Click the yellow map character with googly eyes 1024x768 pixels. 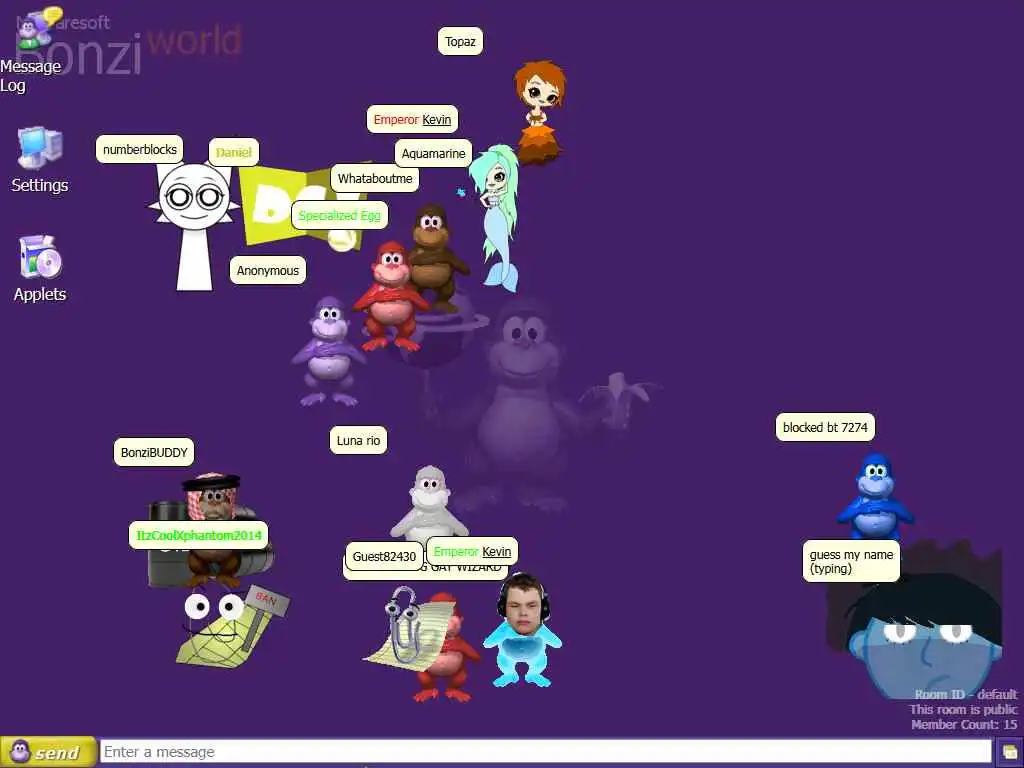tap(219, 628)
